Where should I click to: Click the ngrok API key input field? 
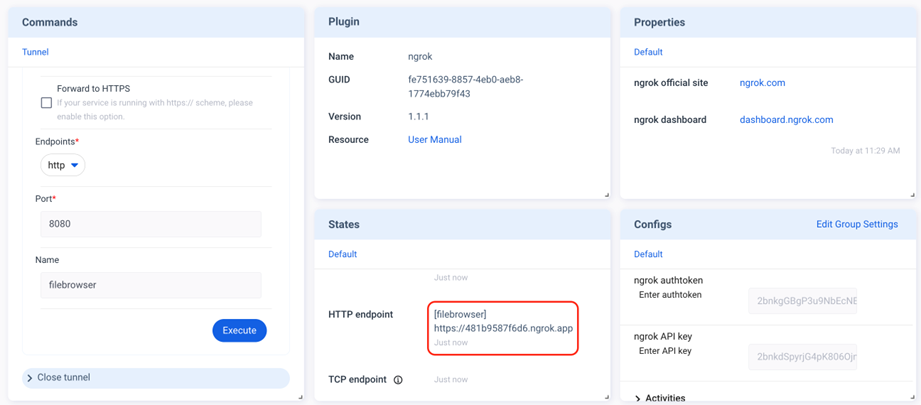click(x=802, y=357)
